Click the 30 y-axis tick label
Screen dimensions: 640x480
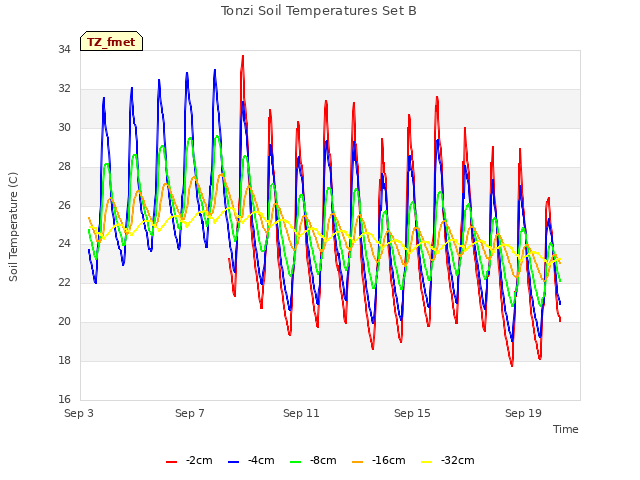[64, 127]
